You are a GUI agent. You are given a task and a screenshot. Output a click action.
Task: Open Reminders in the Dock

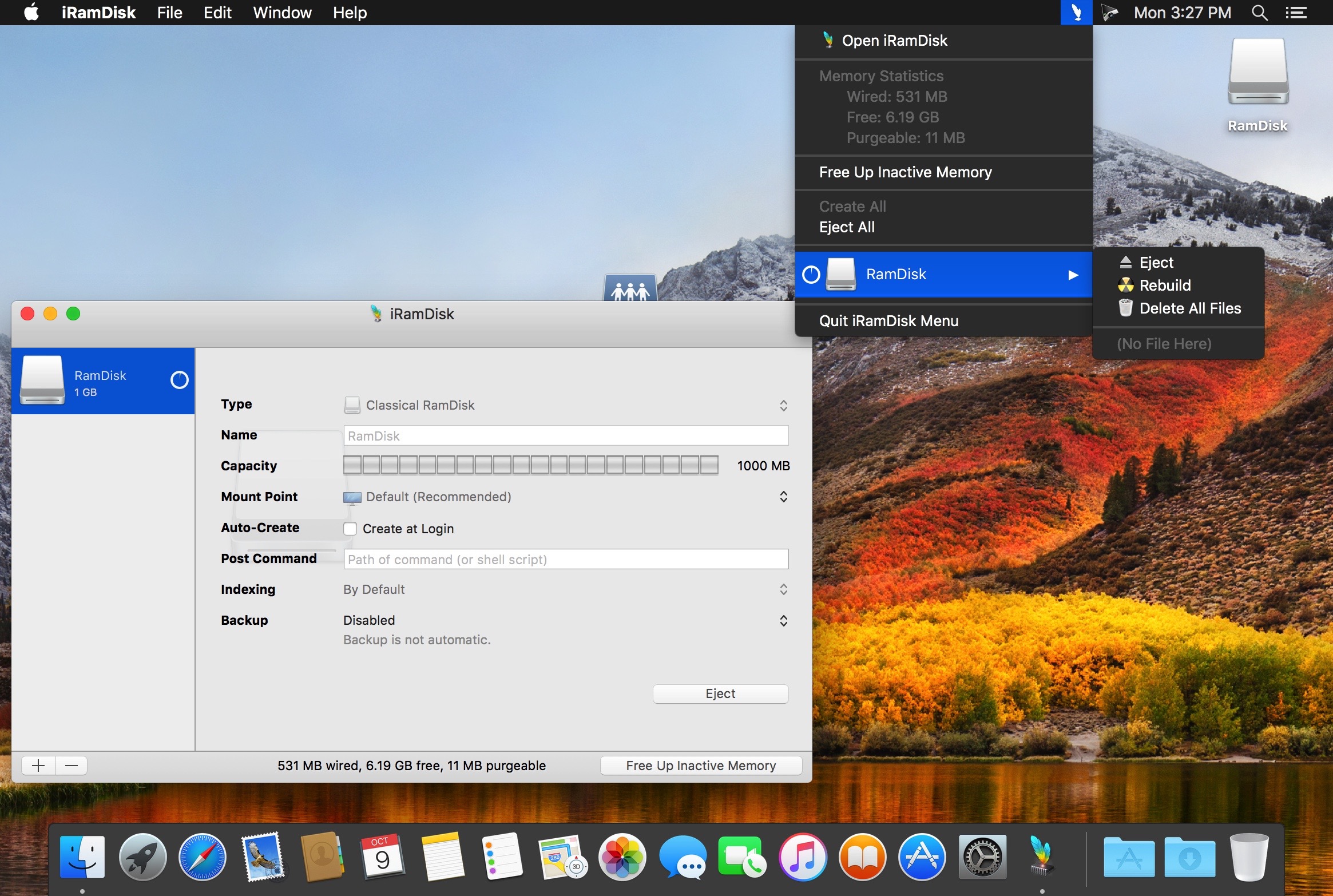pos(502,857)
